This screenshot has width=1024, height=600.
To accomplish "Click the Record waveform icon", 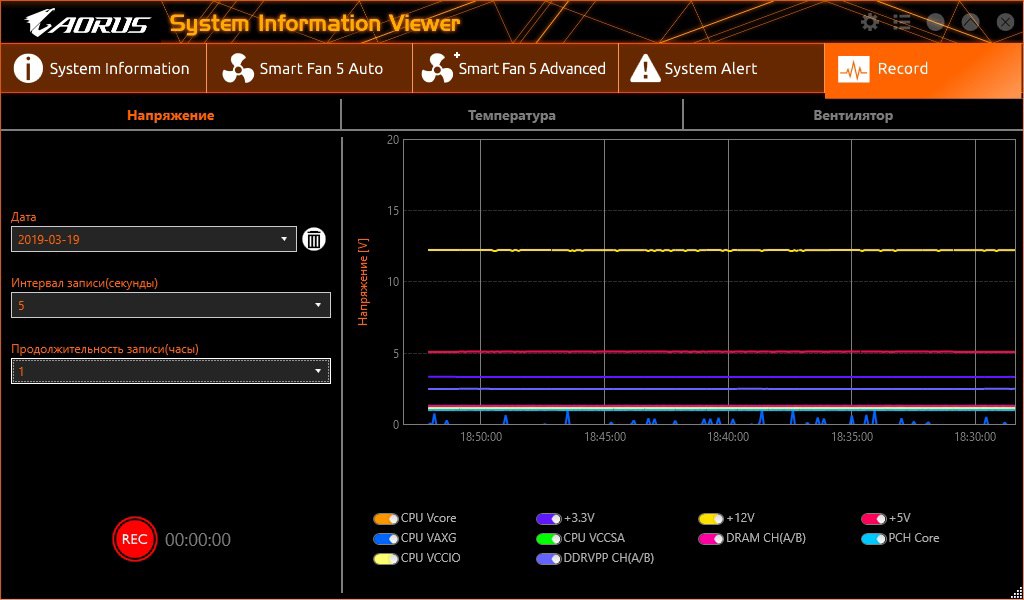I will coord(854,69).
